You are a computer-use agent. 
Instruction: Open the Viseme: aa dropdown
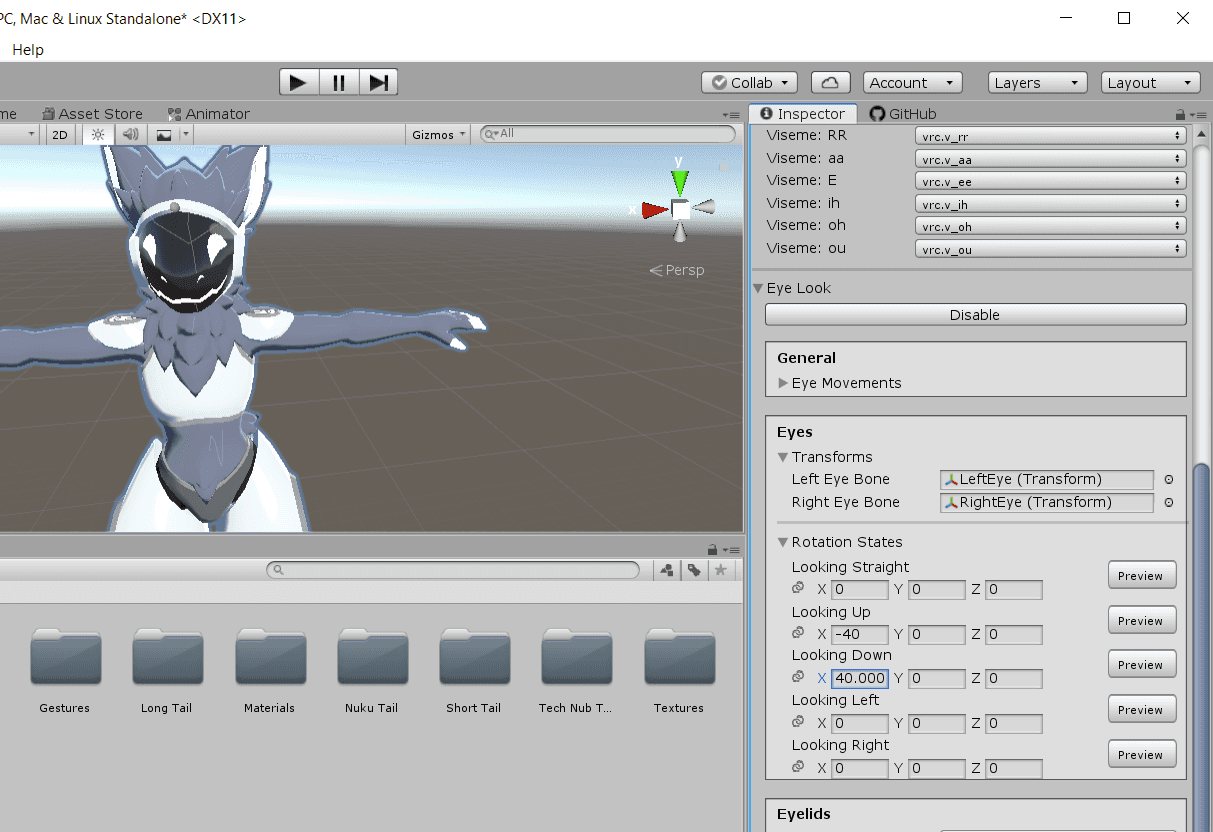(x=1051, y=159)
